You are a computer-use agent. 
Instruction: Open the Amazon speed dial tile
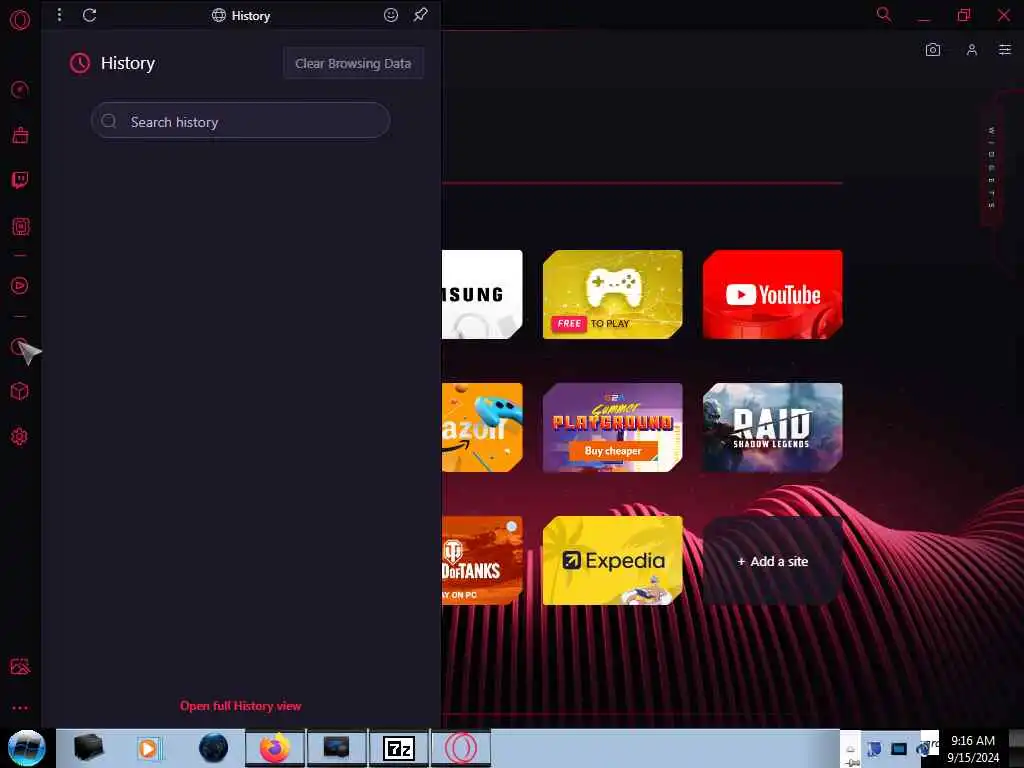click(482, 428)
